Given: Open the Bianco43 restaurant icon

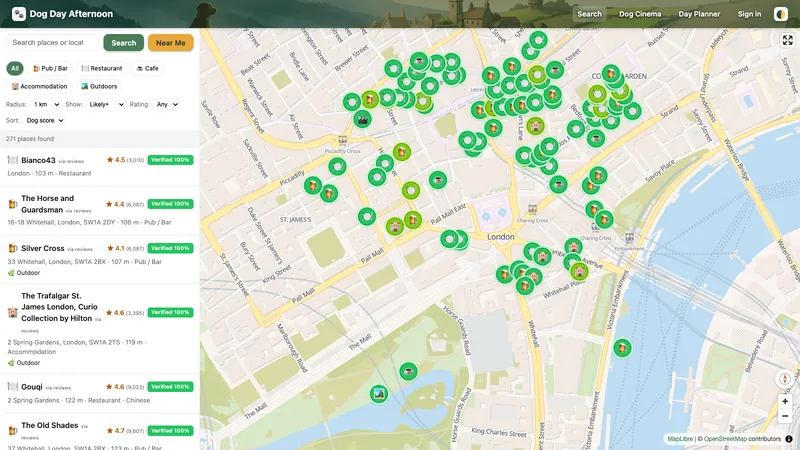Looking at the screenshot, I should click(13, 160).
